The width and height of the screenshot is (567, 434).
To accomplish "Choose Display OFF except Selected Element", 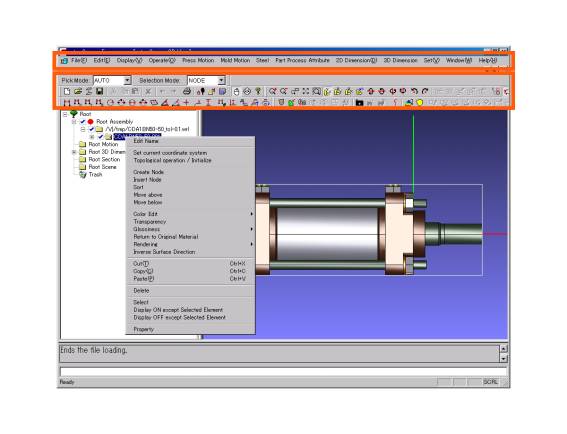I will [191, 318].
